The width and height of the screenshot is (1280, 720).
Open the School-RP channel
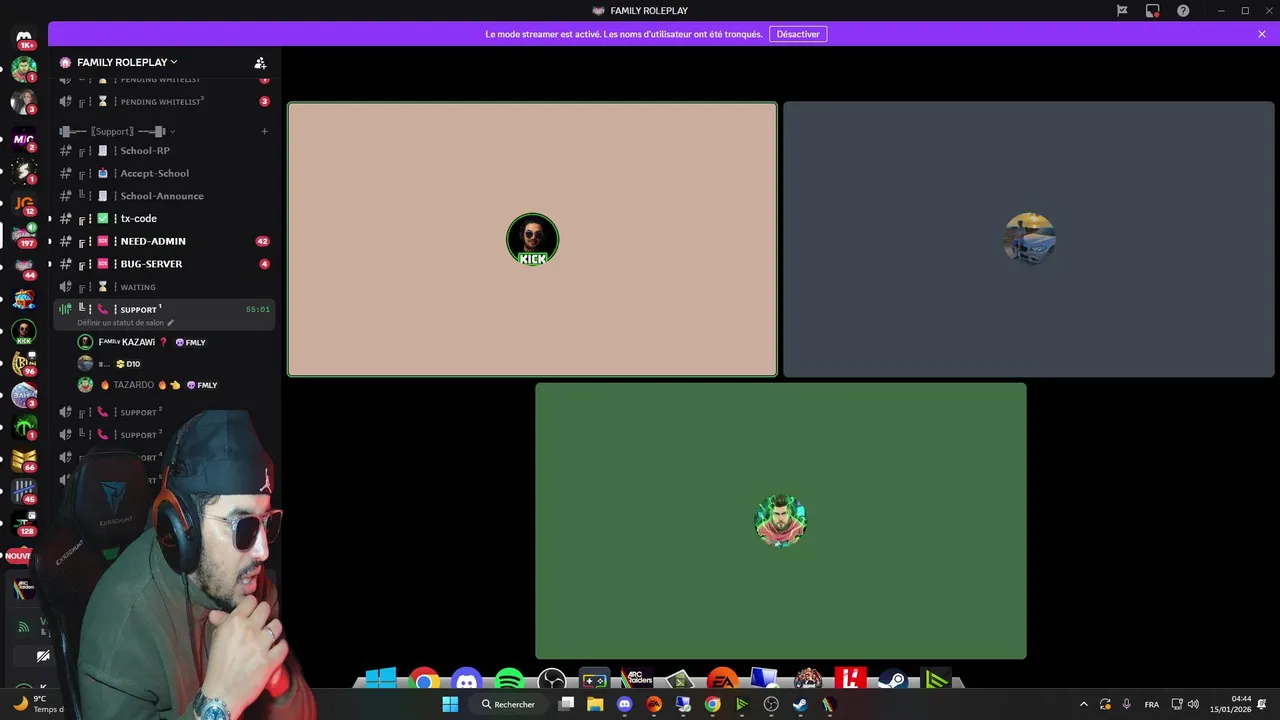coord(164,150)
